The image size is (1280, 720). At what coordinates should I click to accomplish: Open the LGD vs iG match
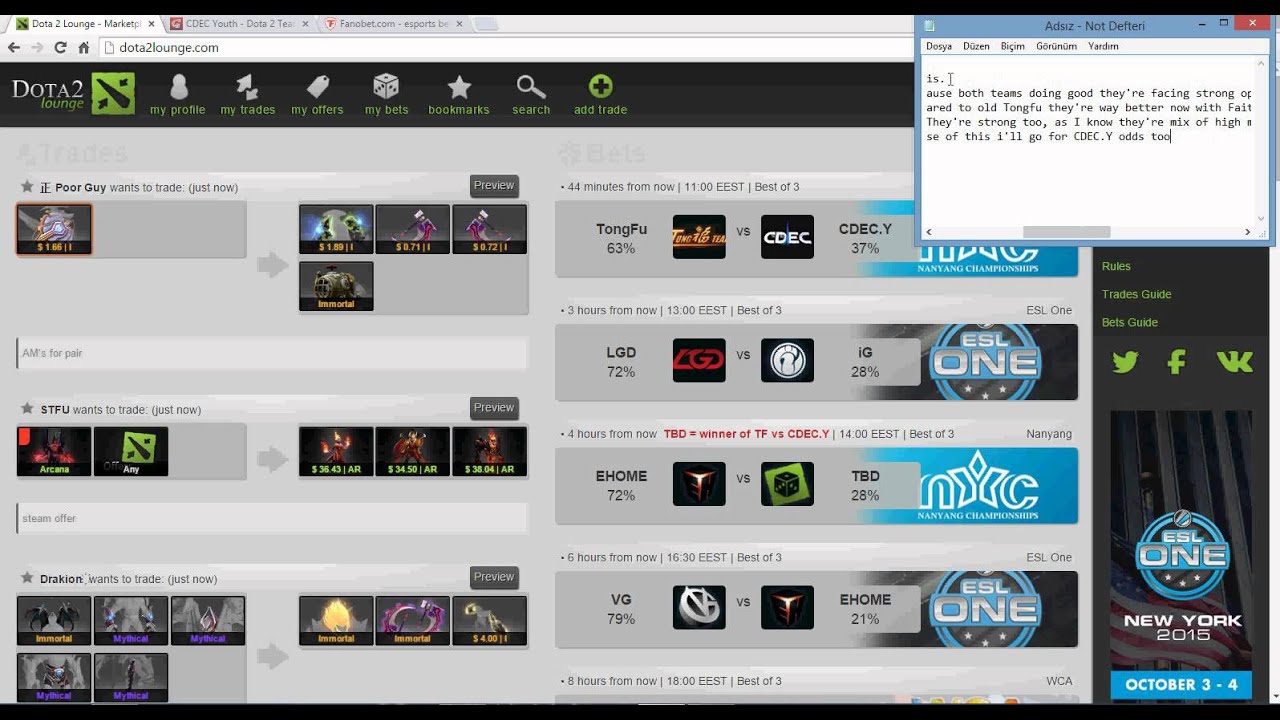click(x=816, y=362)
